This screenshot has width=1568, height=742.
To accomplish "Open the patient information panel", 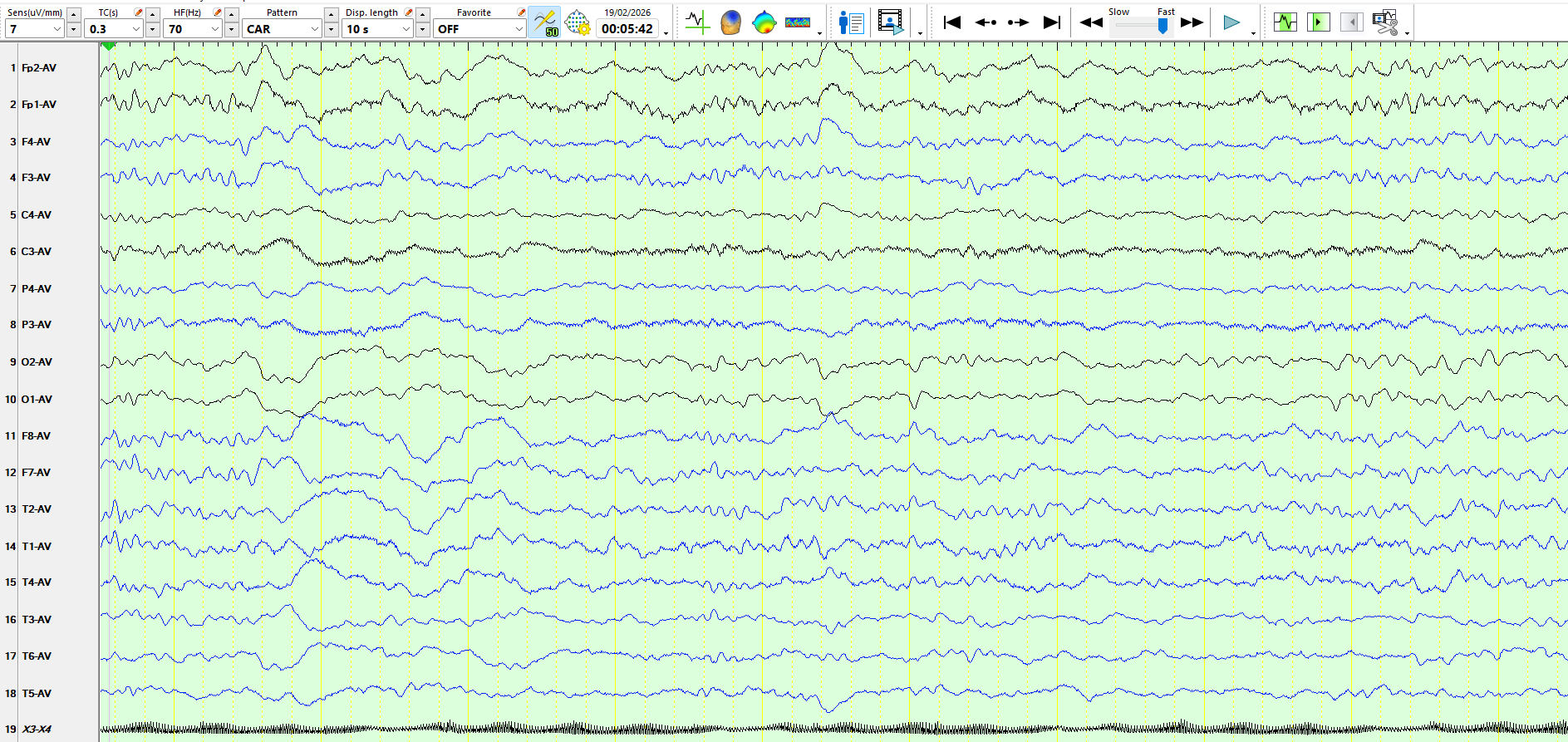I will pyautogui.click(x=851, y=22).
